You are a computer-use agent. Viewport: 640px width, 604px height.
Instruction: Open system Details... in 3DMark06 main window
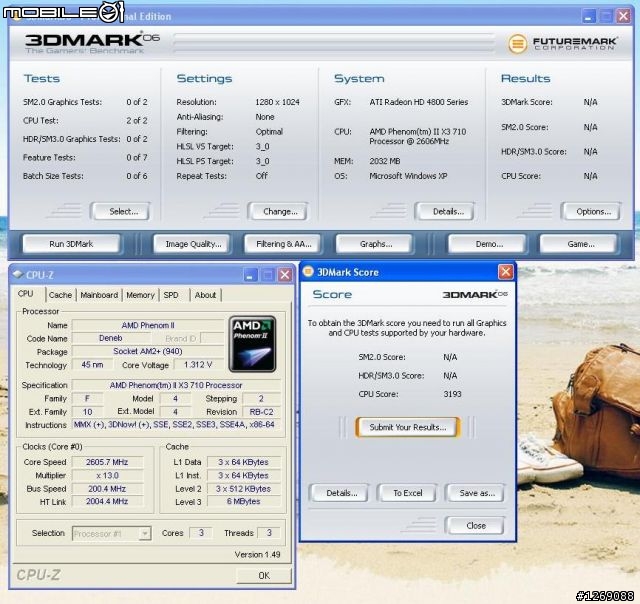(x=444, y=211)
